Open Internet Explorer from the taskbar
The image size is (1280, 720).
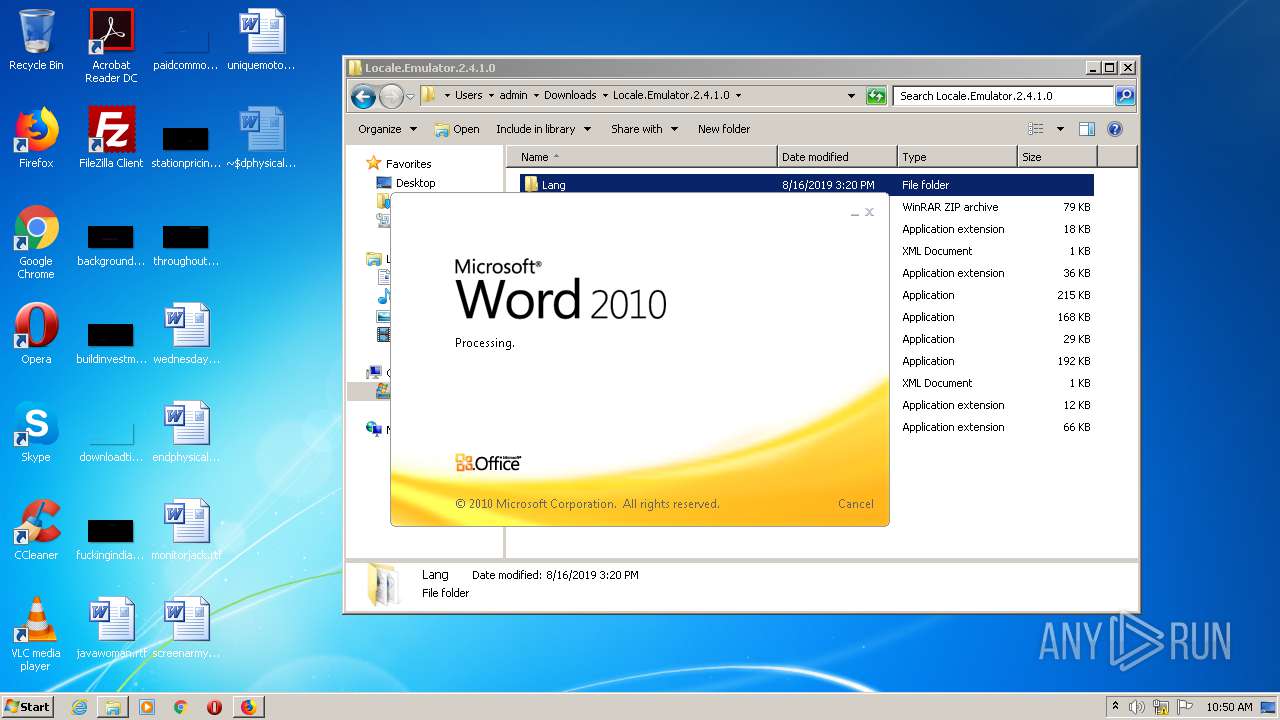pyautogui.click(x=79, y=707)
